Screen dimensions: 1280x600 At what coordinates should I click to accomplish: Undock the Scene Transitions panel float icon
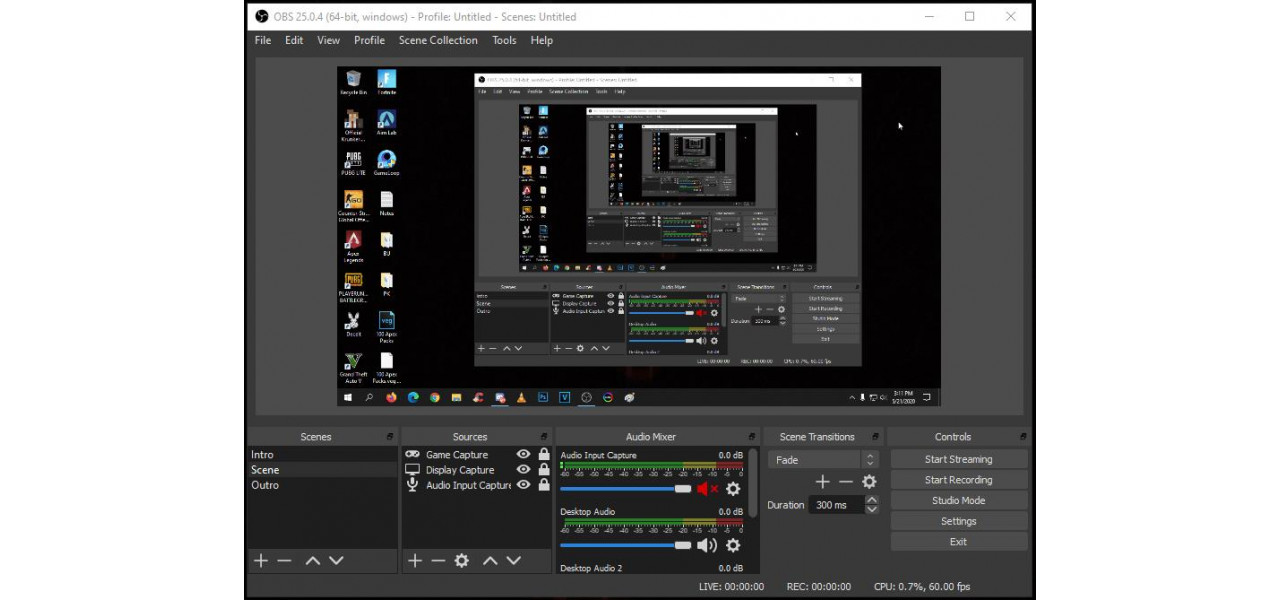pyautogui.click(x=875, y=437)
